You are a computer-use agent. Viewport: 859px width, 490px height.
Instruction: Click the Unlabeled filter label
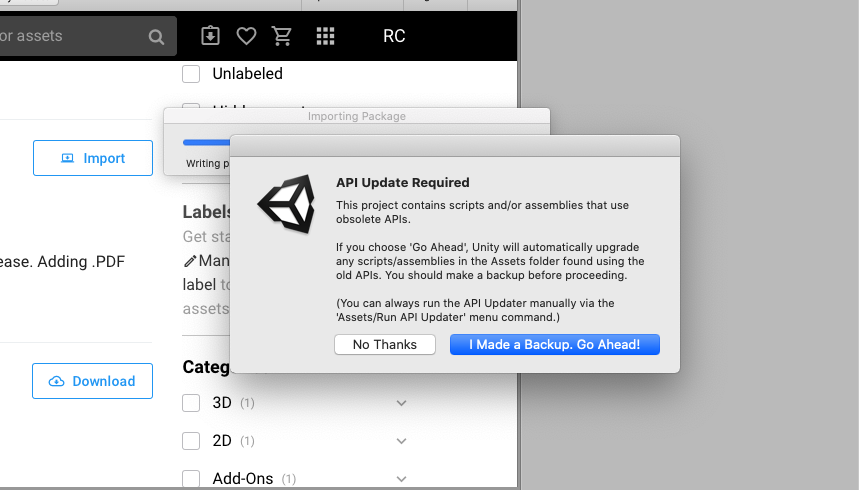click(248, 73)
